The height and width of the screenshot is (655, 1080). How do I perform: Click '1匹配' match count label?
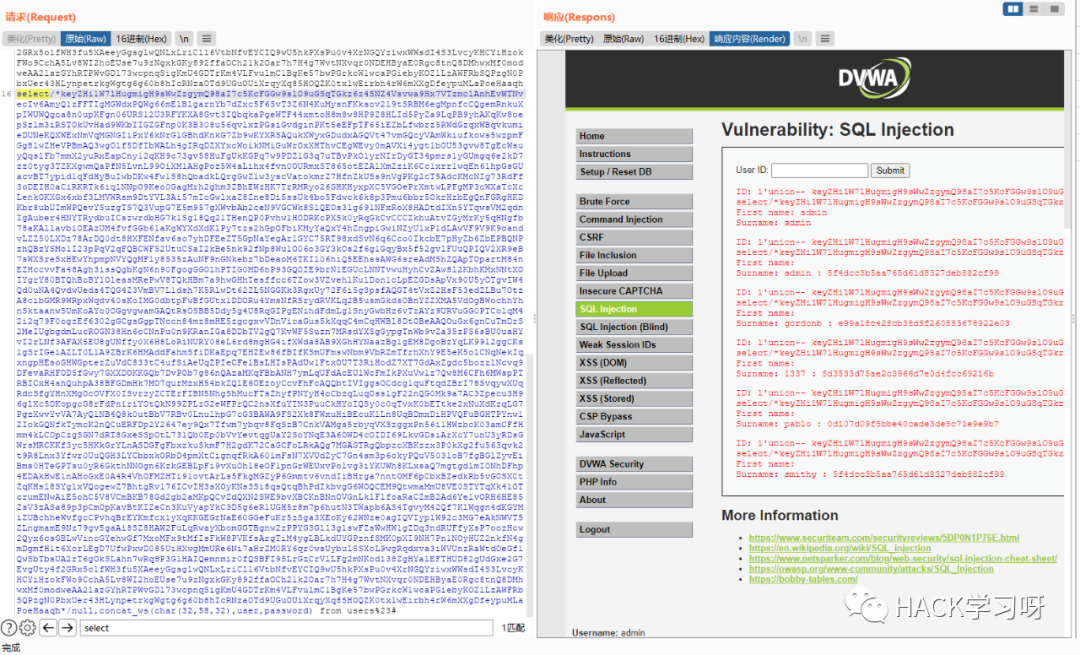click(513, 627)
